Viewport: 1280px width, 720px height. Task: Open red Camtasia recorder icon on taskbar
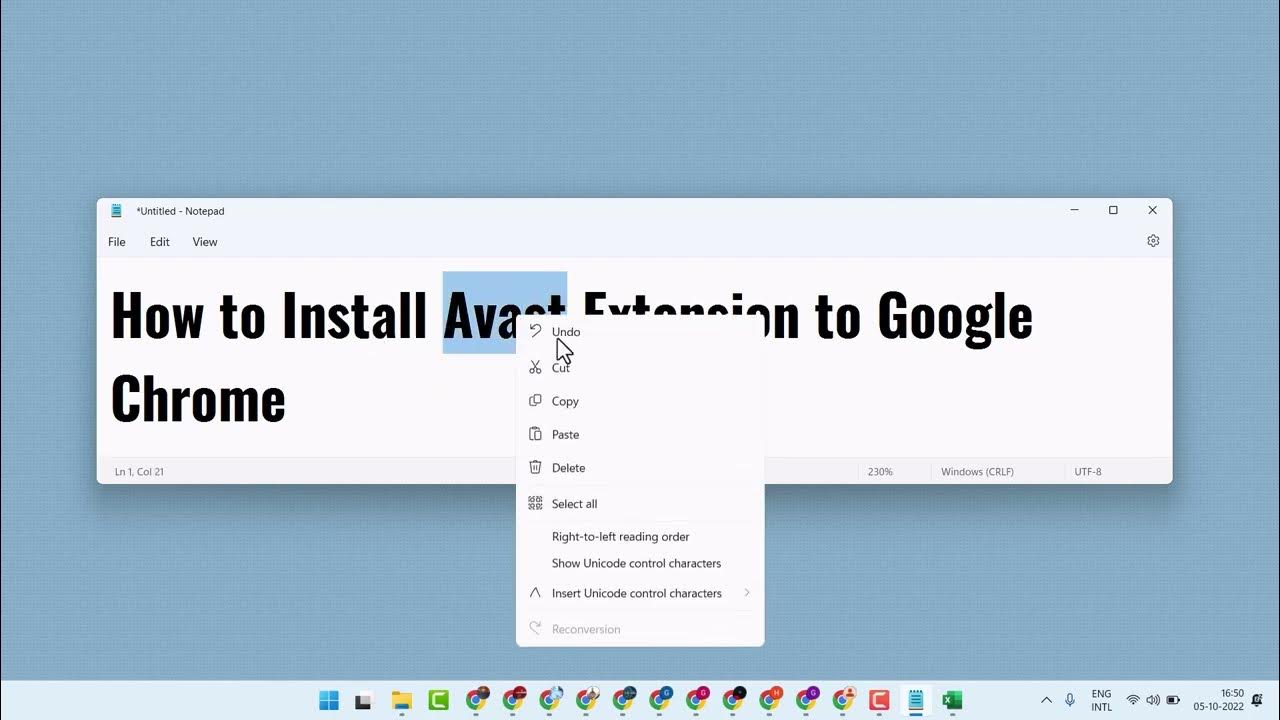(879, 701)
